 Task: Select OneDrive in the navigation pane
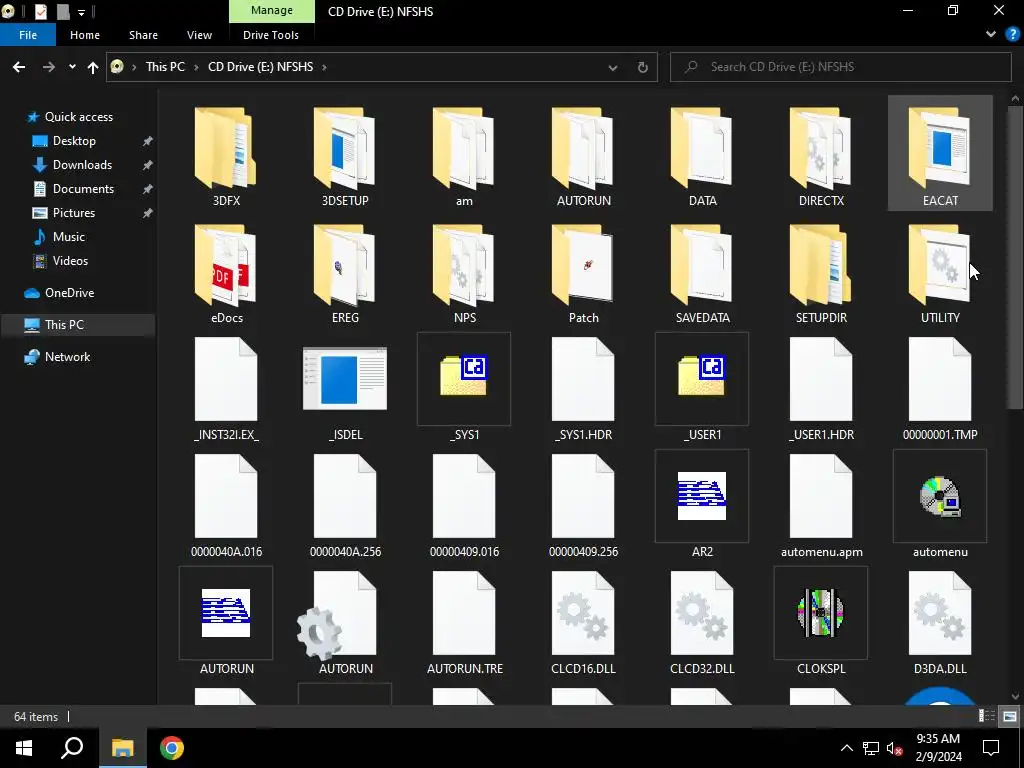coord(69,293)
